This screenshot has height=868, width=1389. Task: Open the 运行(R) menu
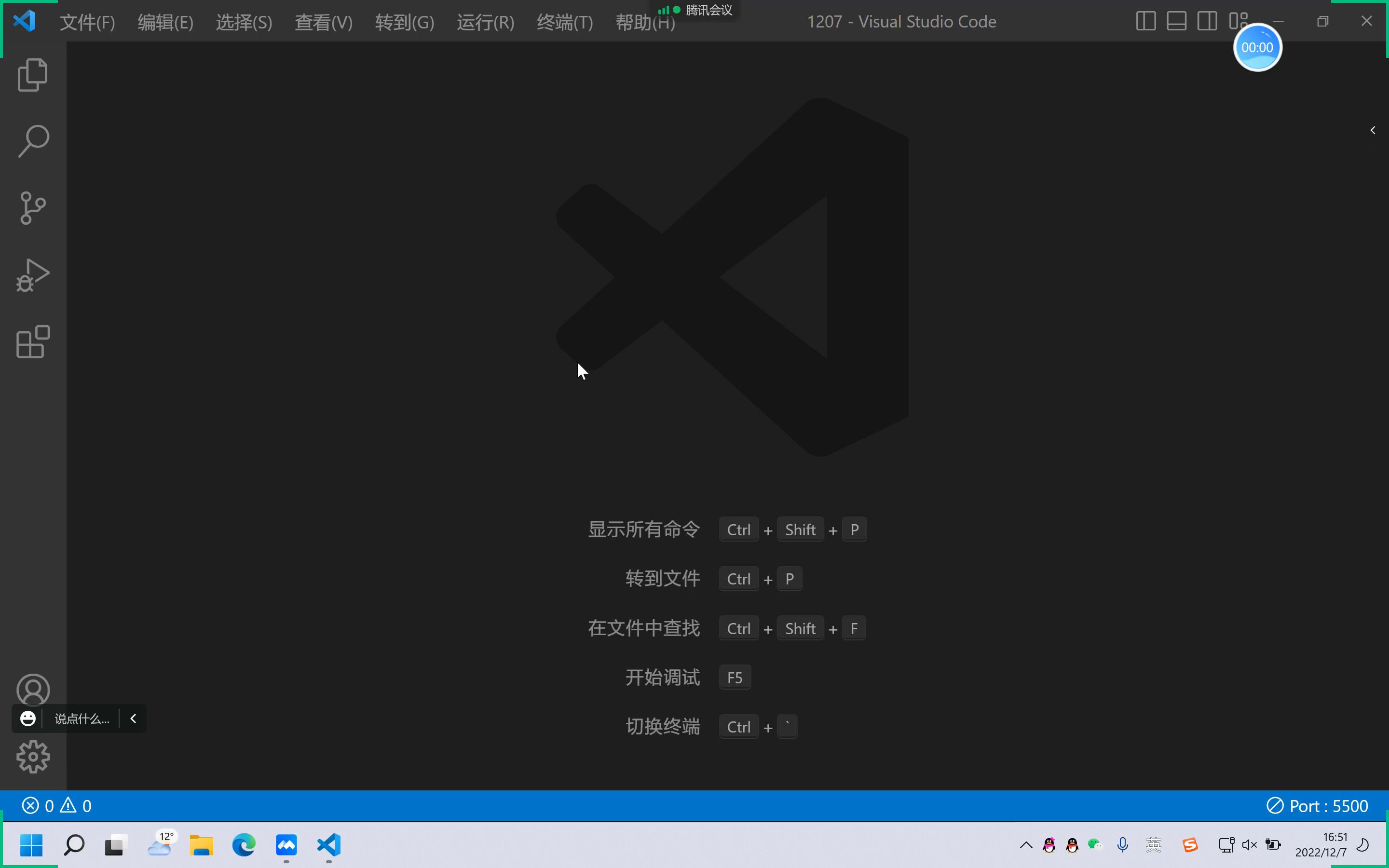coord(486,22)
